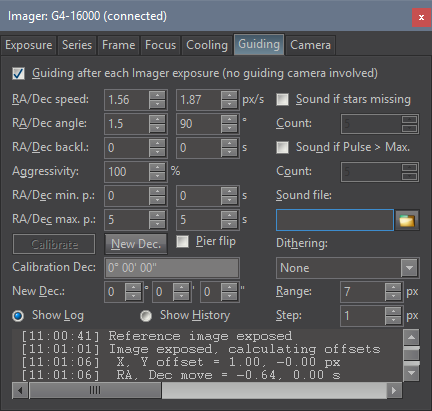Viewport: 432px width, 411px height.
Task: Decrease Dec backlash with down arrow
Action: (x=229, y=152)
